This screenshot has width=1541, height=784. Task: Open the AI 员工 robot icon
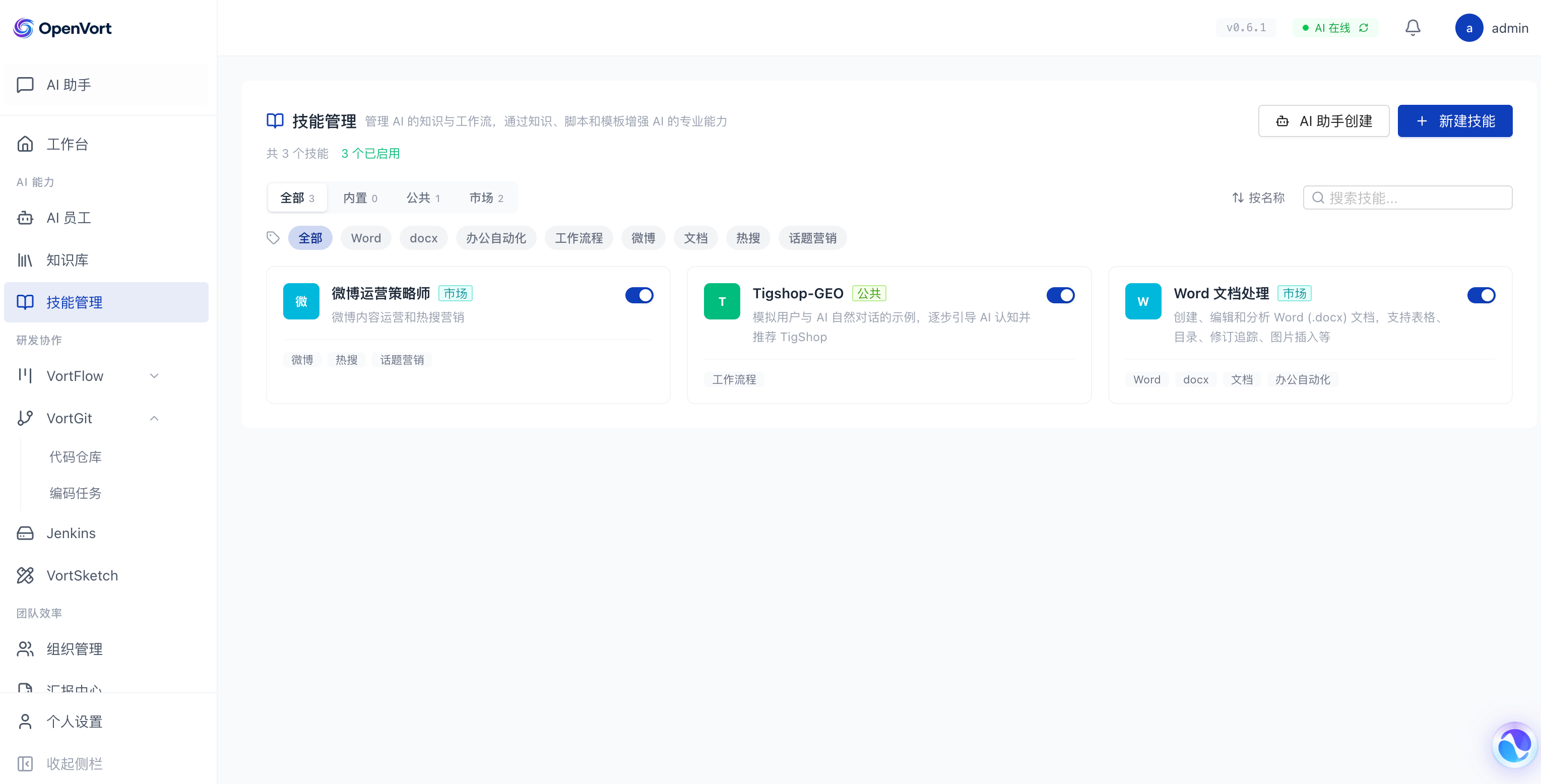click(25, 218)
